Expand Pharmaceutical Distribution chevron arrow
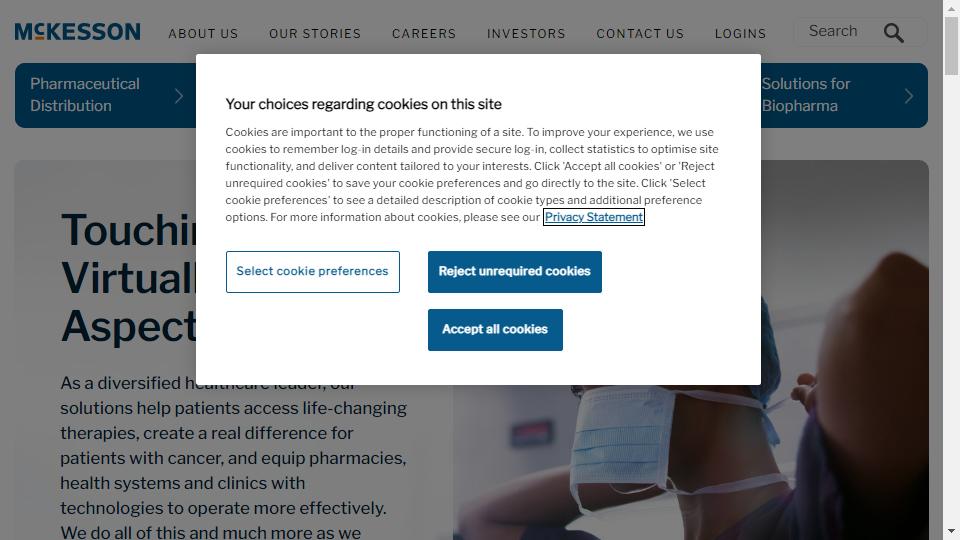The height and width of the screenshot is (540, 960). 178,96
